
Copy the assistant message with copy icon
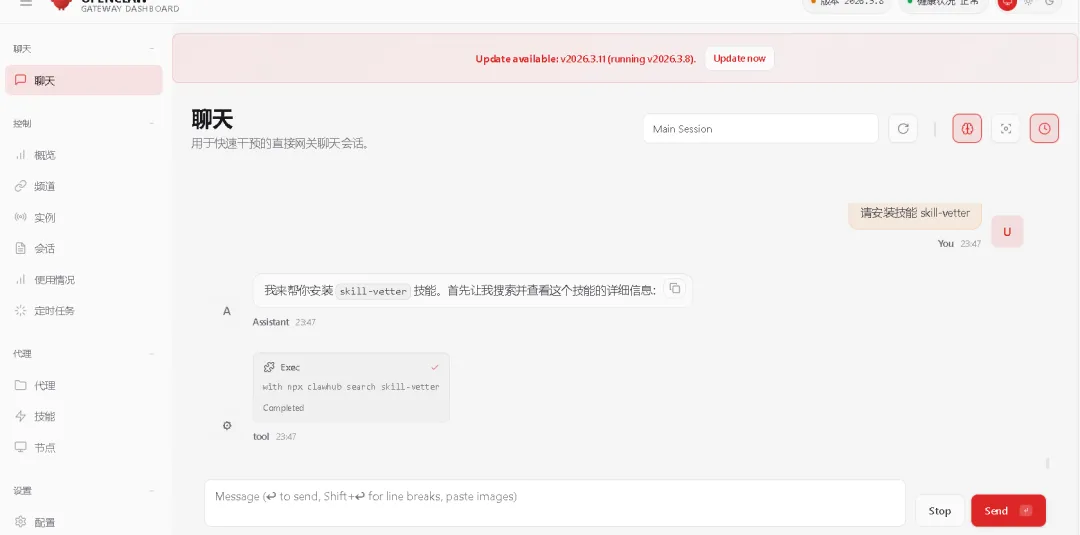(675, 289)
